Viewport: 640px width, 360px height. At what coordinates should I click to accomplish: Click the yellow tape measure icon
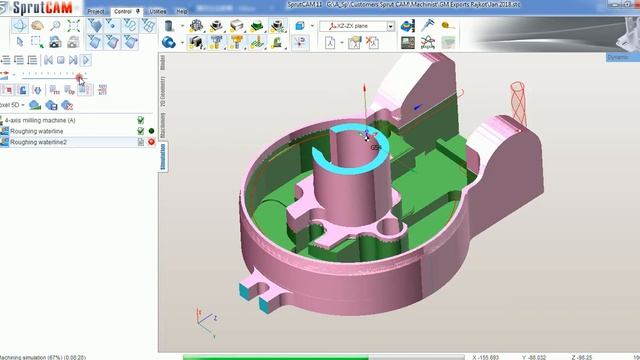pos(448,26)
